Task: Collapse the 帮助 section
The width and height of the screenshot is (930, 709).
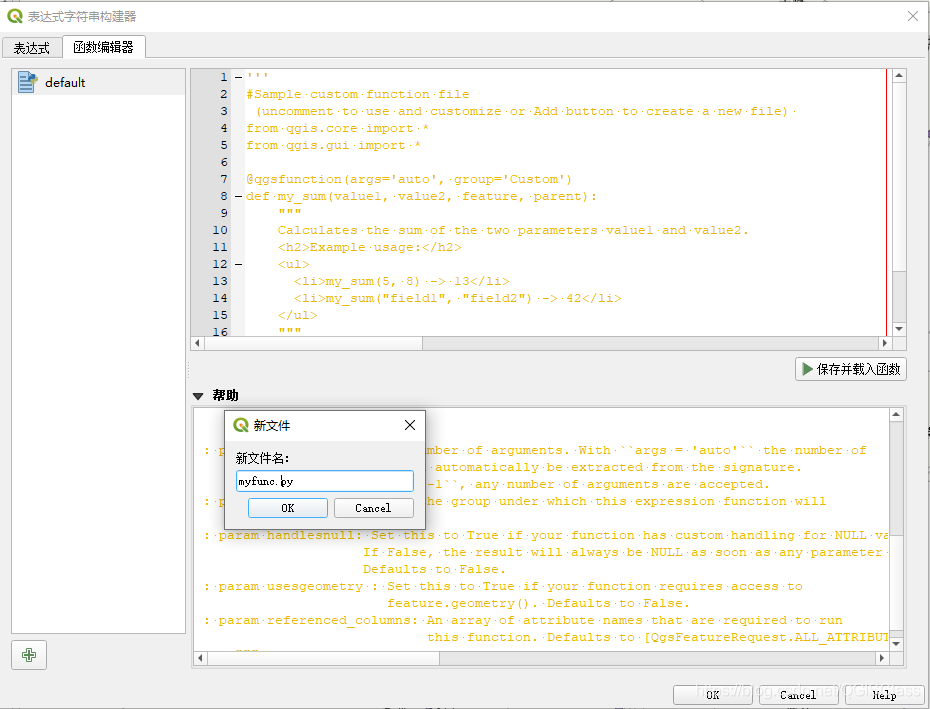Action: (198, 396)
